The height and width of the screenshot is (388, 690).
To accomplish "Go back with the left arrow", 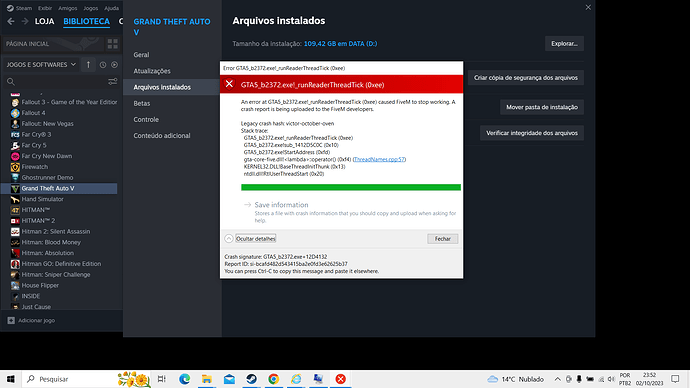I will 11,21.
